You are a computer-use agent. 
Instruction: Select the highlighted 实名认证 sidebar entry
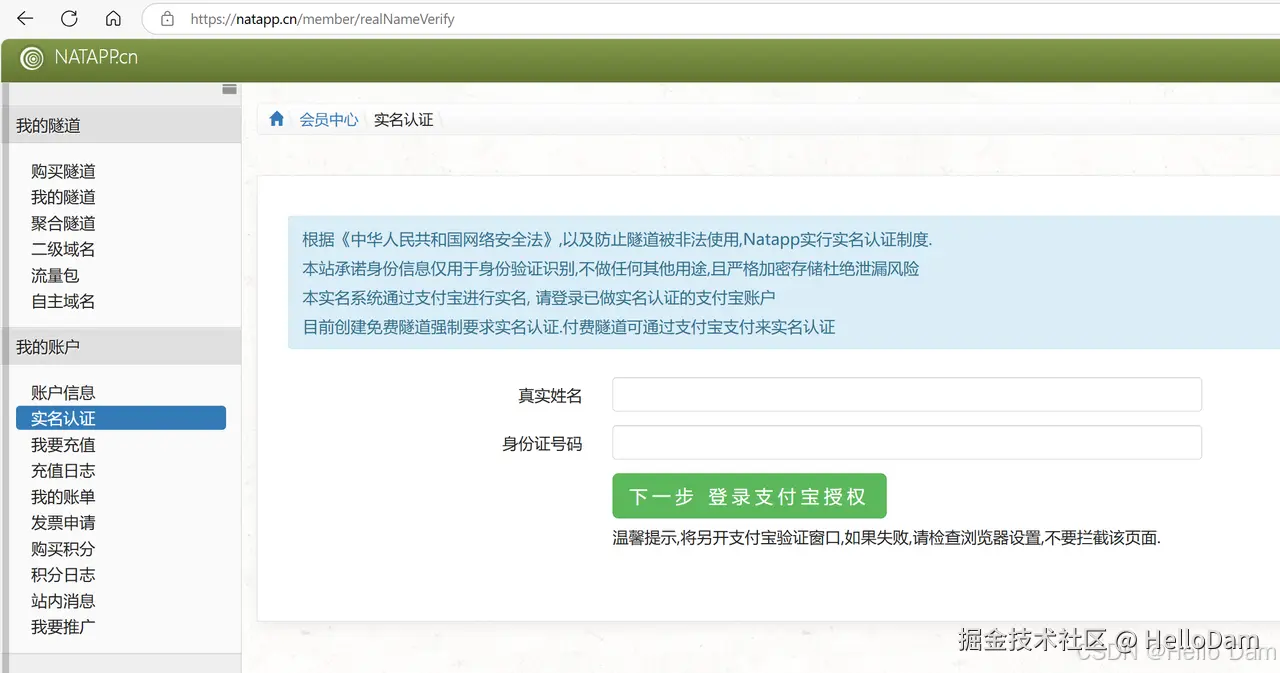coord(62,417)
